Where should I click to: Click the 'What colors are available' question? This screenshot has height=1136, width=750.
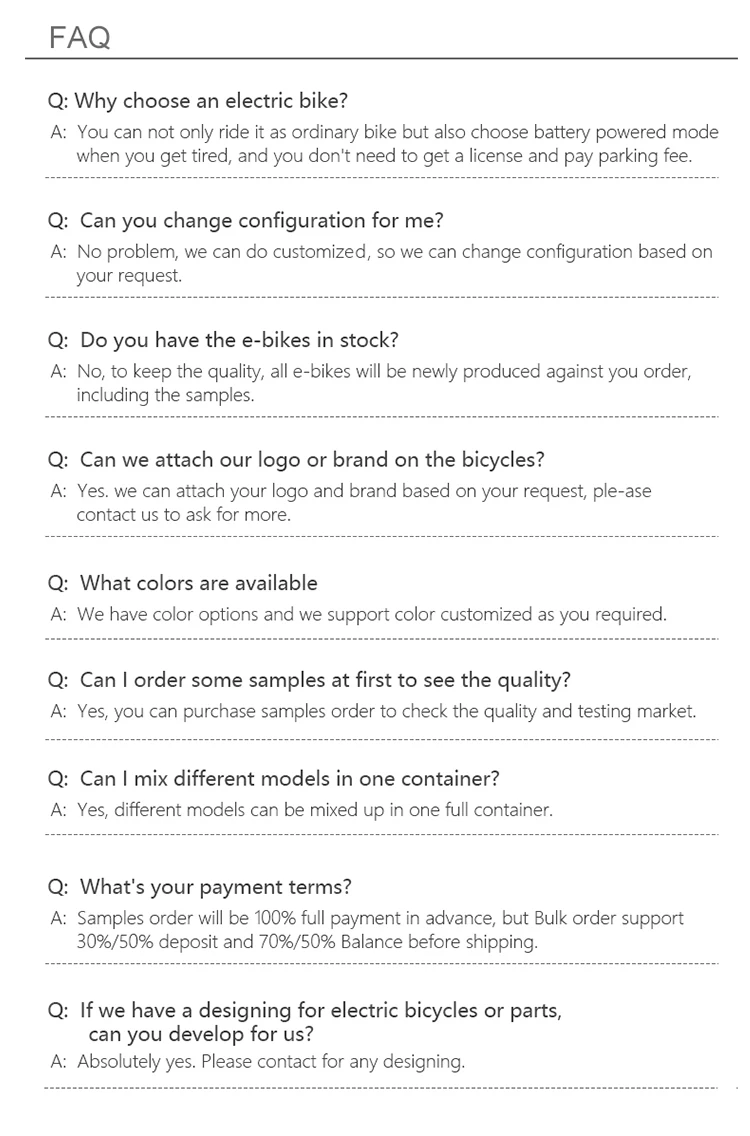184,583
